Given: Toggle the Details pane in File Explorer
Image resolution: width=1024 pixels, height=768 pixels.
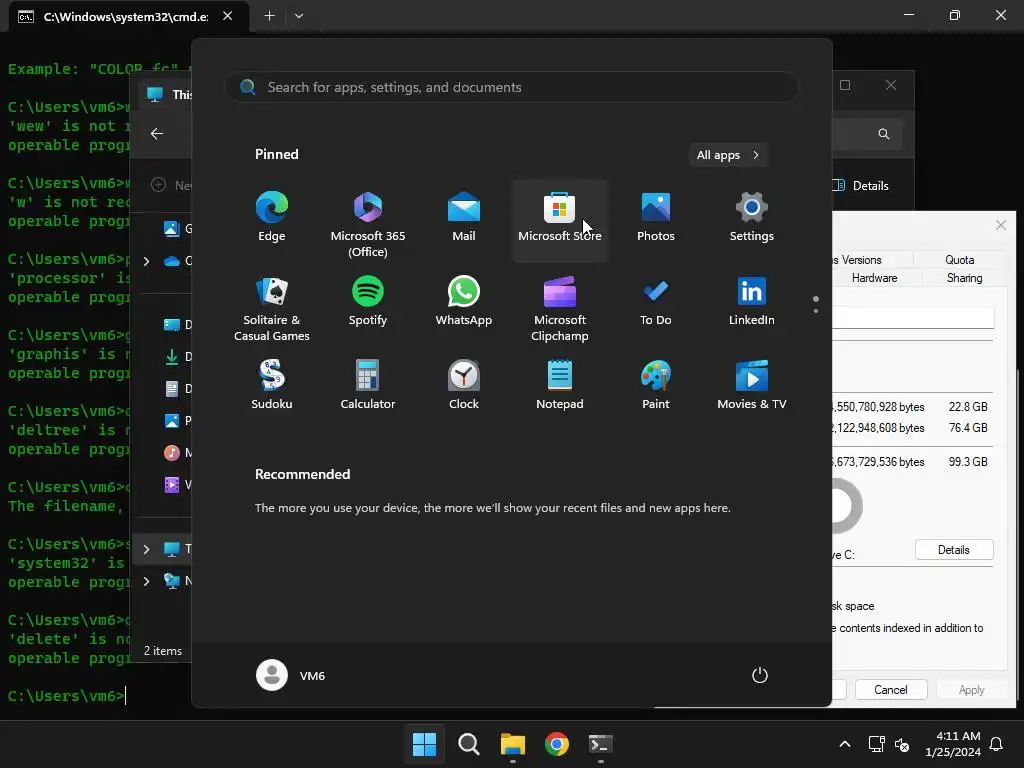Looking at the screenshot, I should [x=861, y=185].
